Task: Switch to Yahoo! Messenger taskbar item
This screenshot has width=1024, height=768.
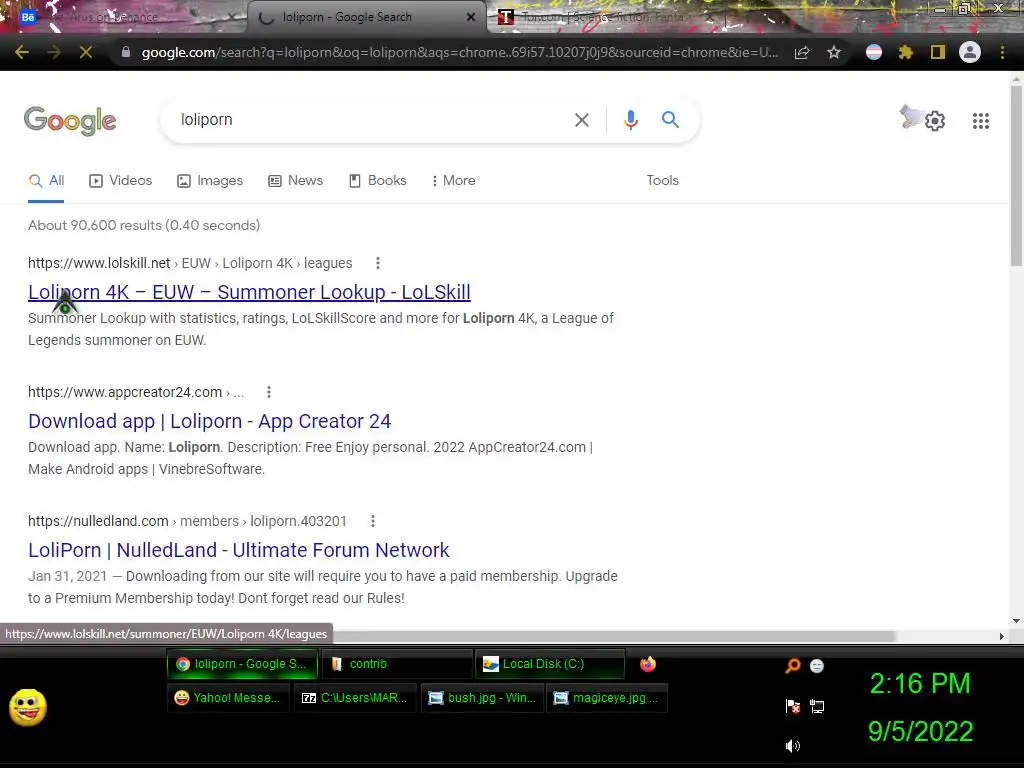Action: click(x=228, y=698)
